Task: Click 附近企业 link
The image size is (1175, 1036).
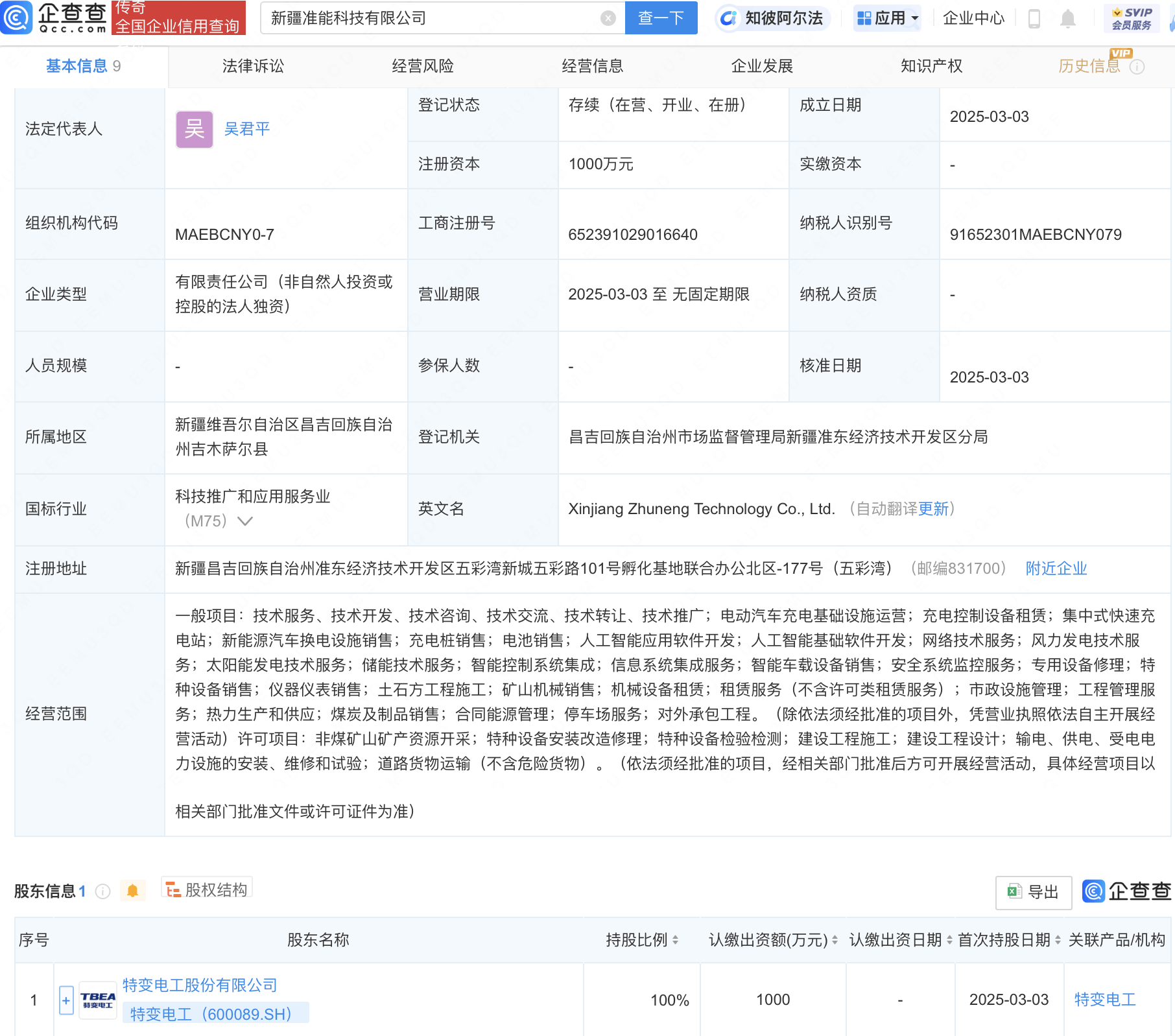Action: tap(1056, 569)
